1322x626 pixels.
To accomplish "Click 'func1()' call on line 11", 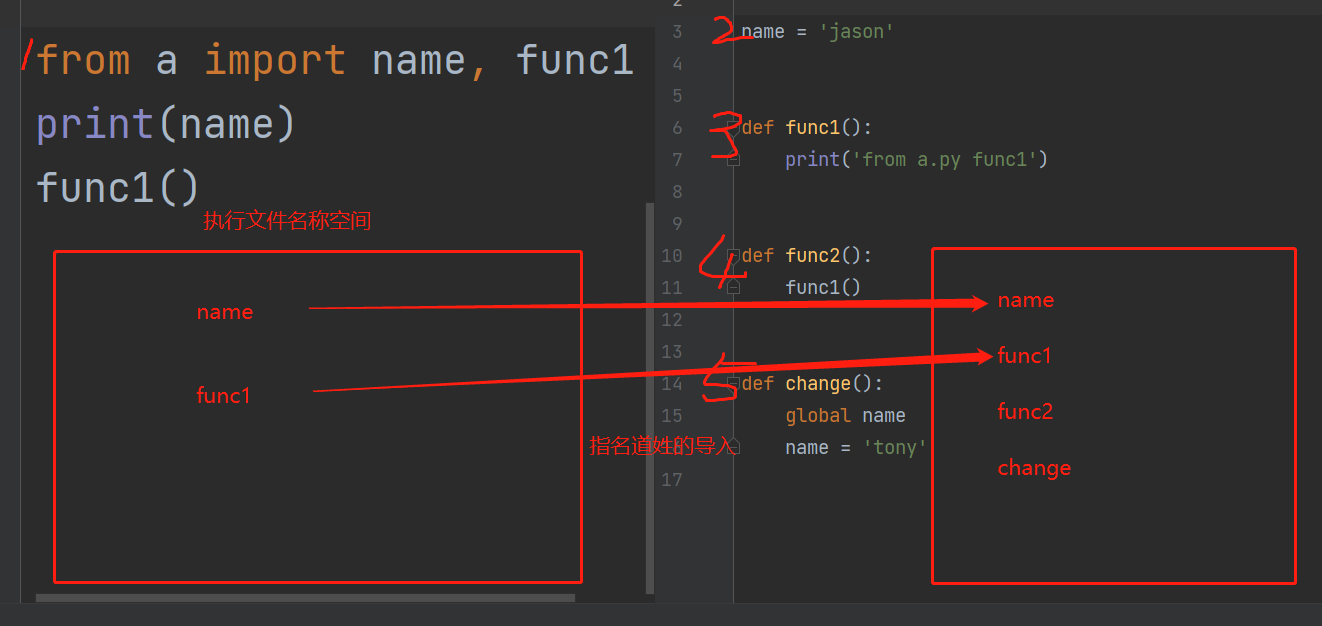I will (823, 287).
